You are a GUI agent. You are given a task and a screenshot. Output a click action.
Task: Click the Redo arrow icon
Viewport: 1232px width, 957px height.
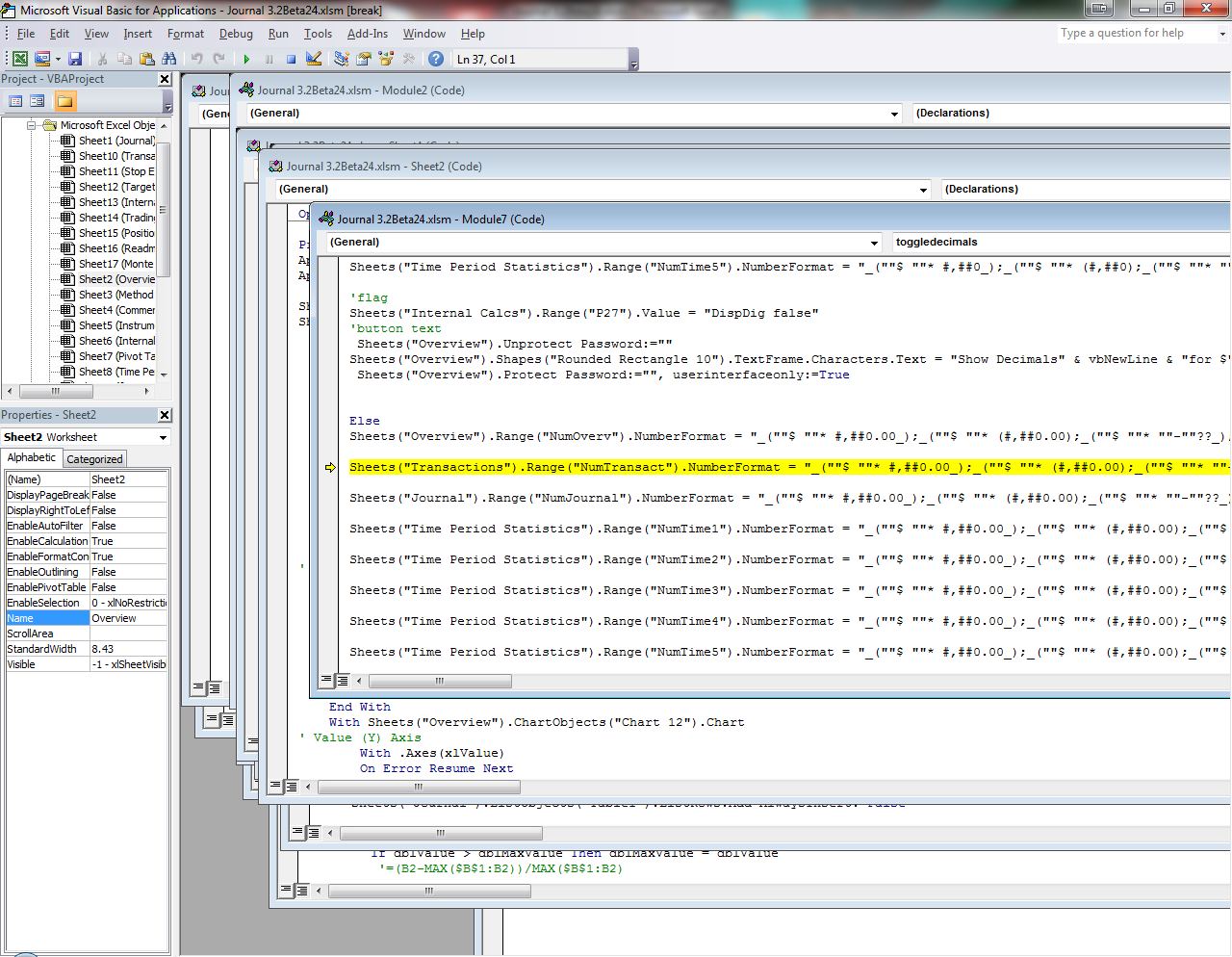tap(218, 59)
